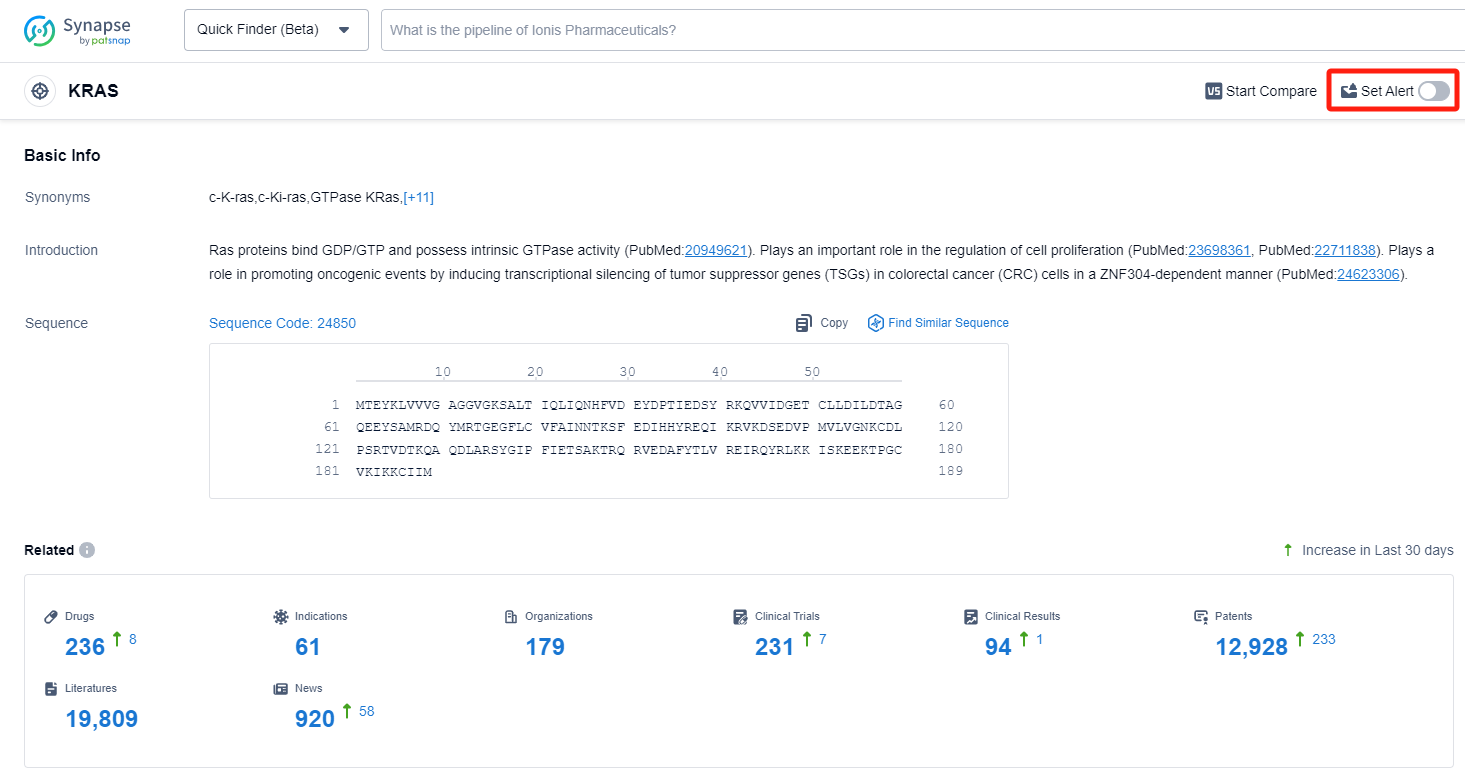This screenshot has height=777, width=1465.
Task: Click the KRAS target icon
Action: 40,91
